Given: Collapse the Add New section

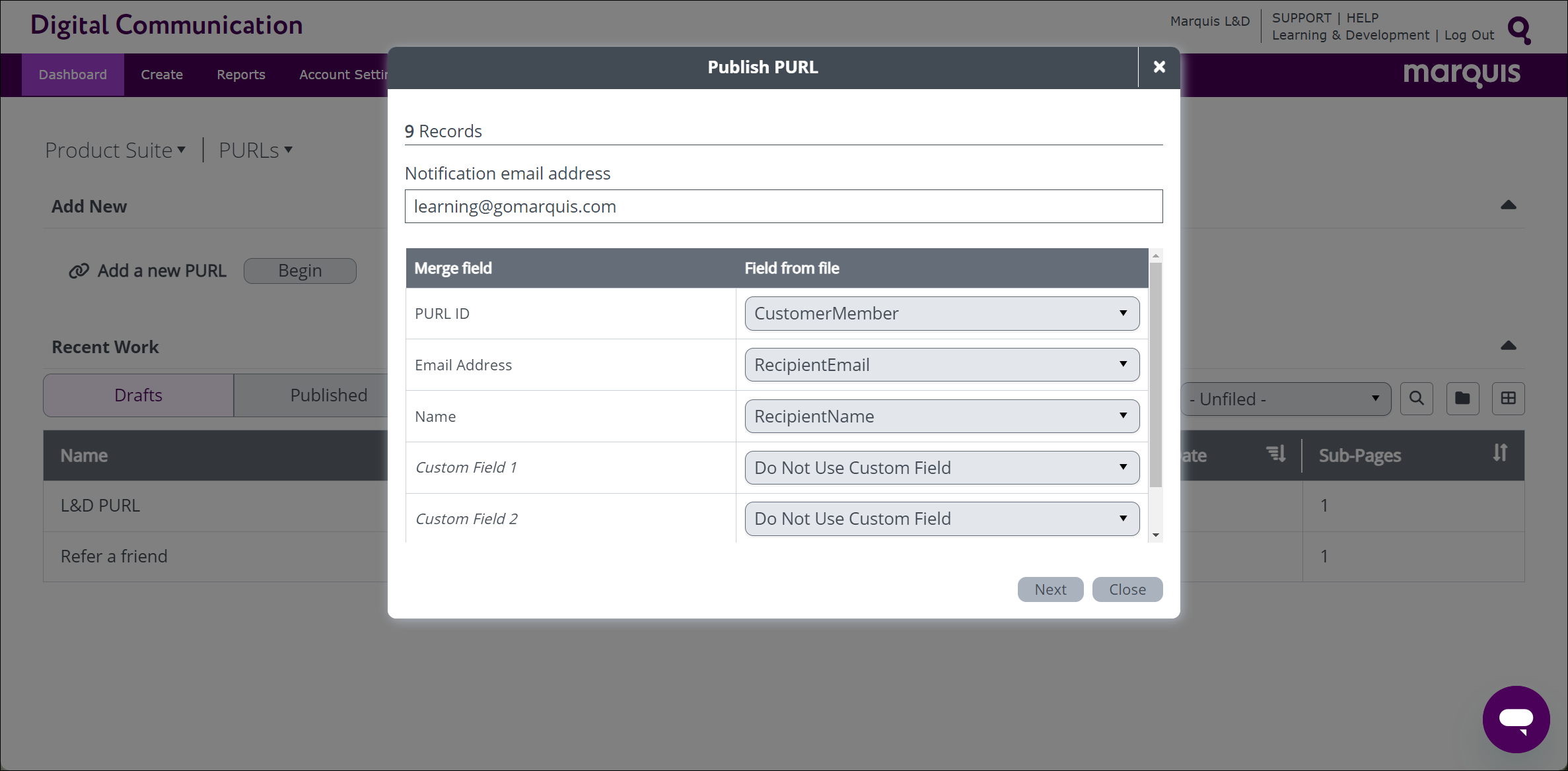Looking at the screenshot, I should tap(1508, 205).
